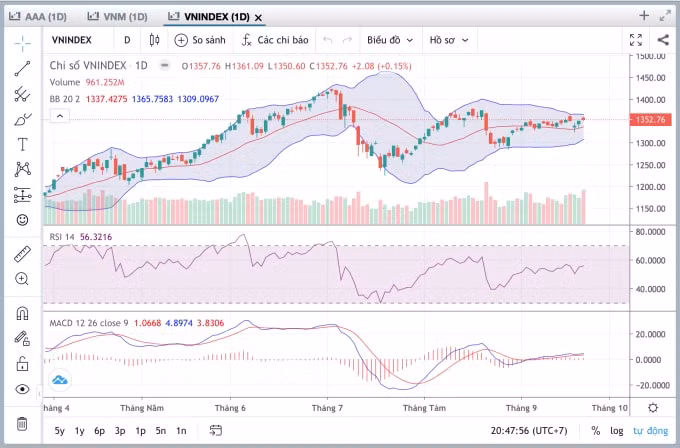The image size is (680, 448).
Task: Expand the Hồ sơ dropdown
Action: 449,40
